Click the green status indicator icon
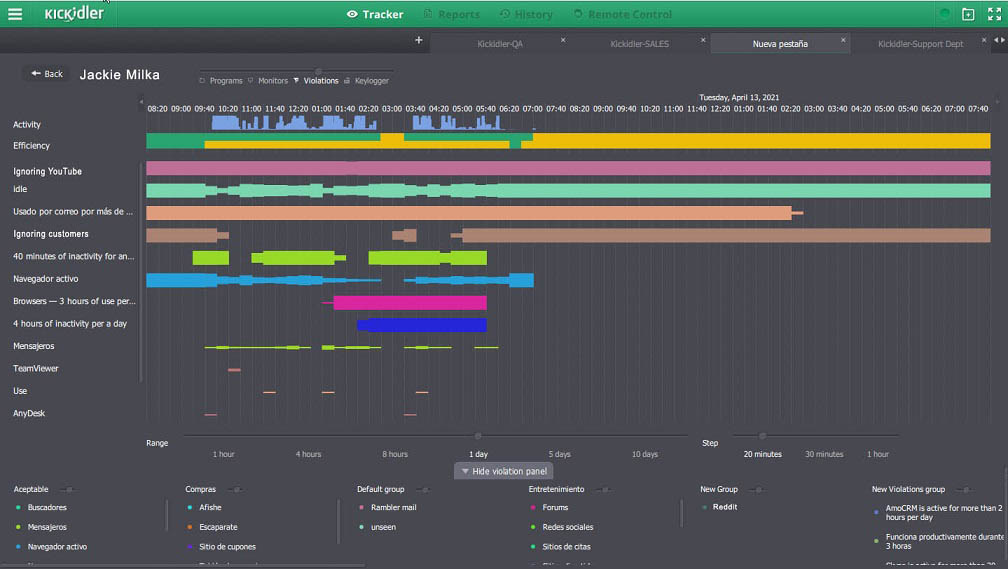The image size is (1008, 569). 944,14
